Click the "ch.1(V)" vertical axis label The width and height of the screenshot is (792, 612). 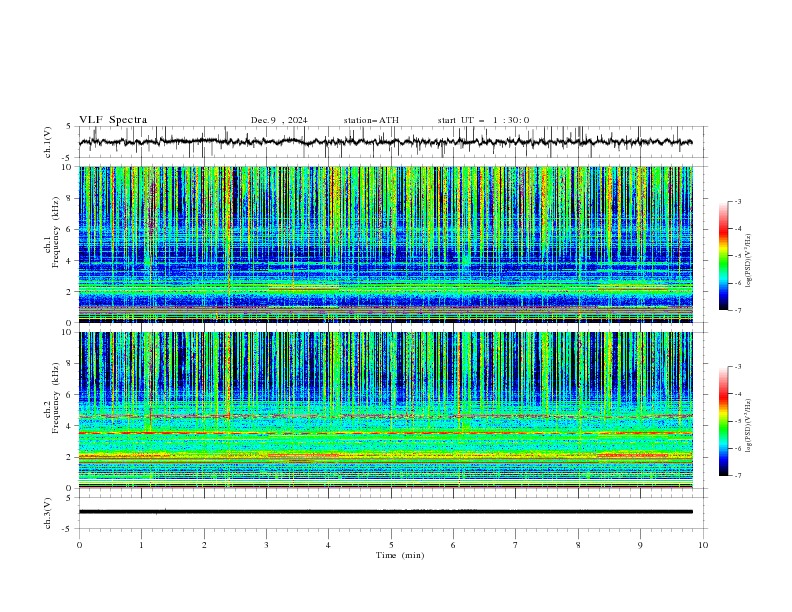48,142
